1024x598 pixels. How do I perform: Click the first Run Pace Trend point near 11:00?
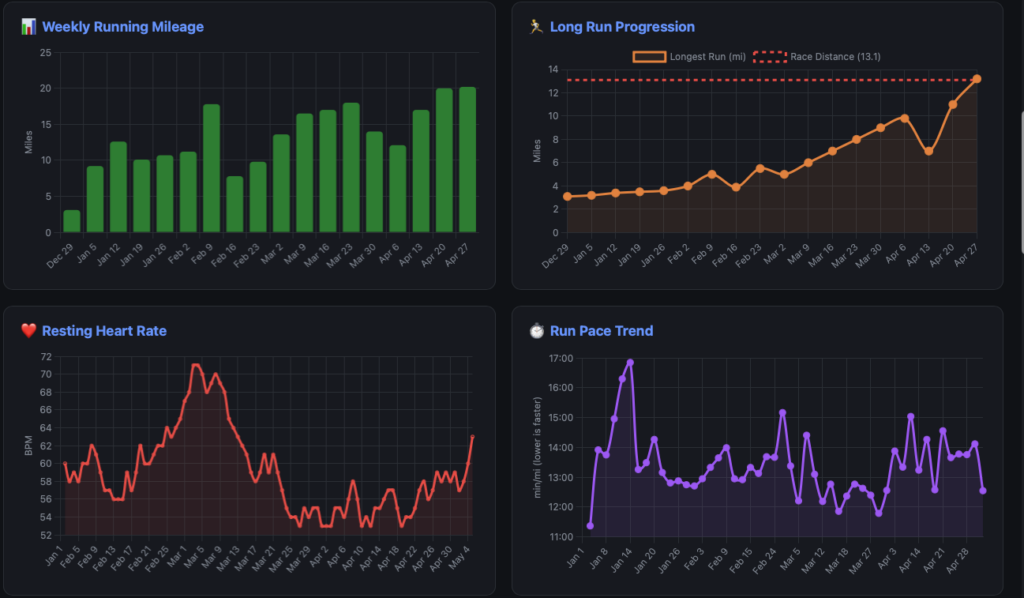click(590, 526)
